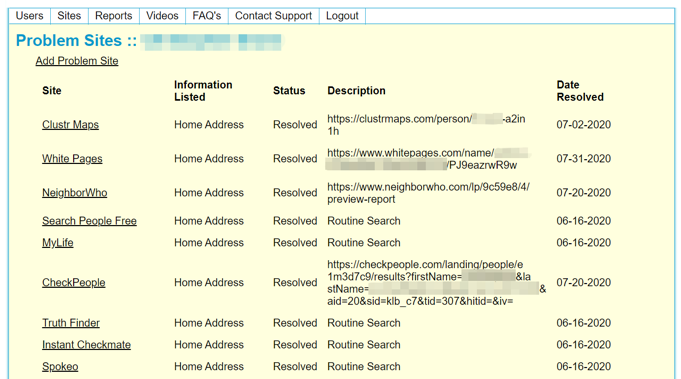Click date 07-20-2020 in NeighborWho row

point(584,192)
